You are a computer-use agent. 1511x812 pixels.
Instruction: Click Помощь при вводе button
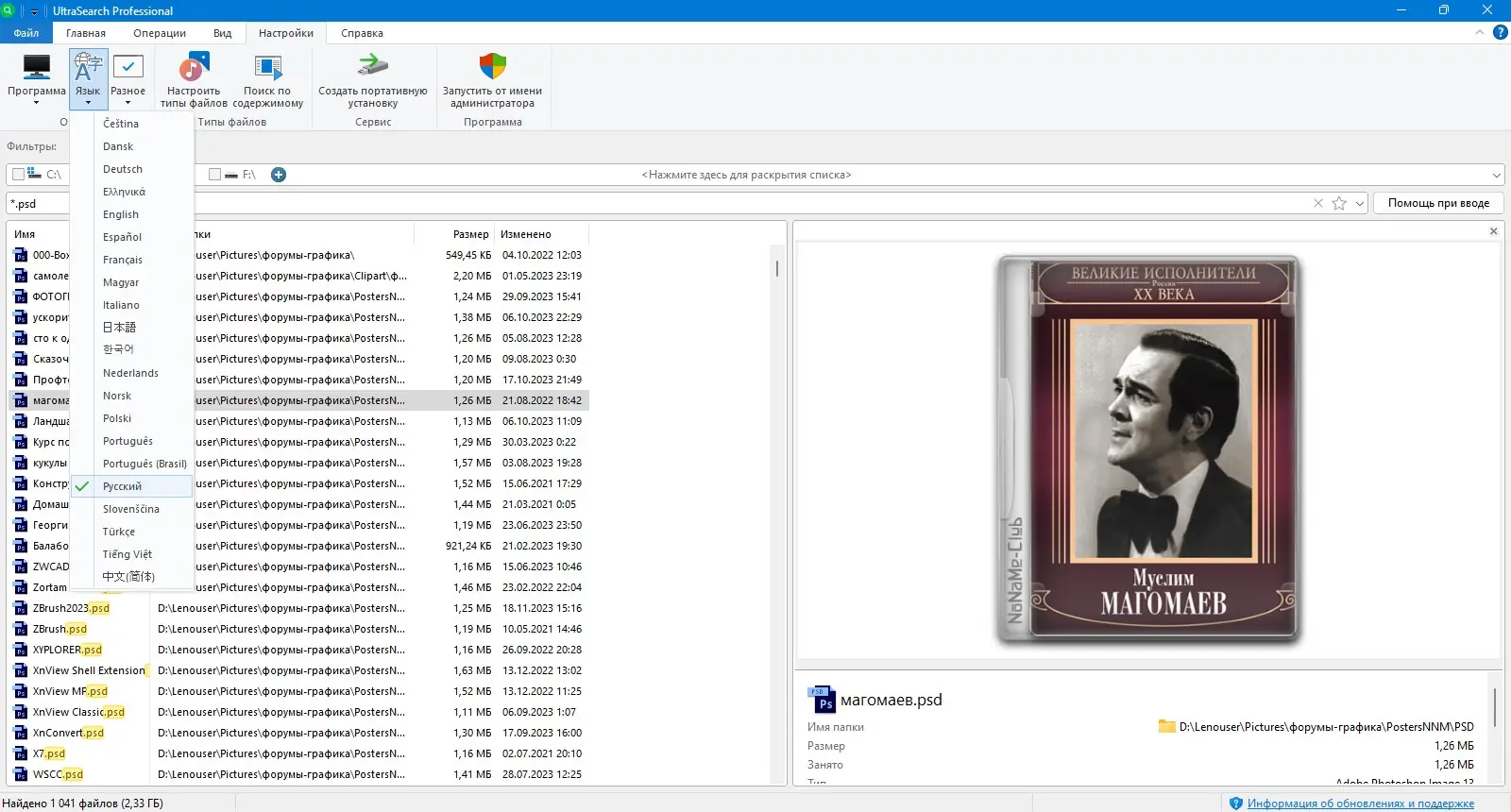pyautogui.click(x=1438, y=203)
